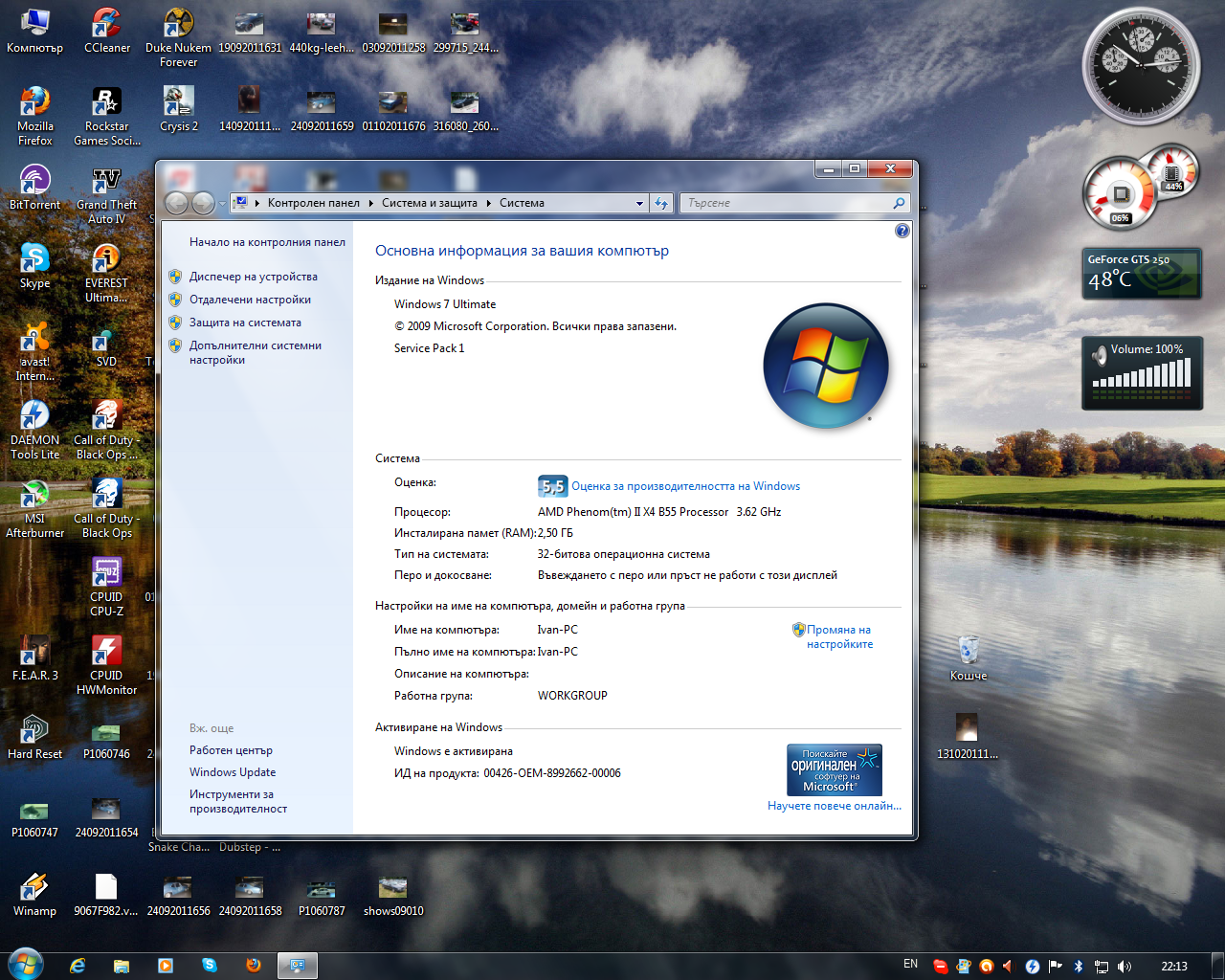The width and height of the screenshot is (1225, 980).
Task: Click the Bluetooth tray icon
Action: tap(1078, 967)
